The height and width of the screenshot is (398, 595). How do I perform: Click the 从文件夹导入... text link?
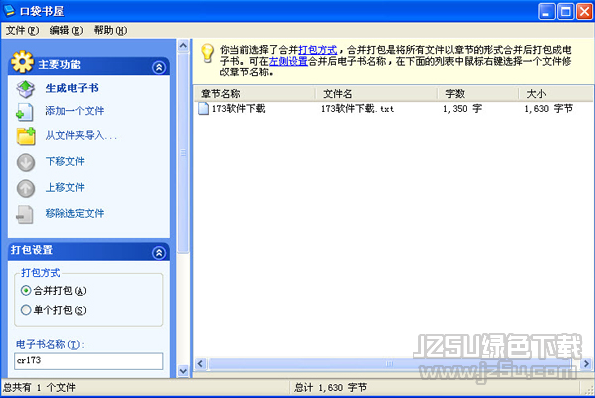point(81,135)
